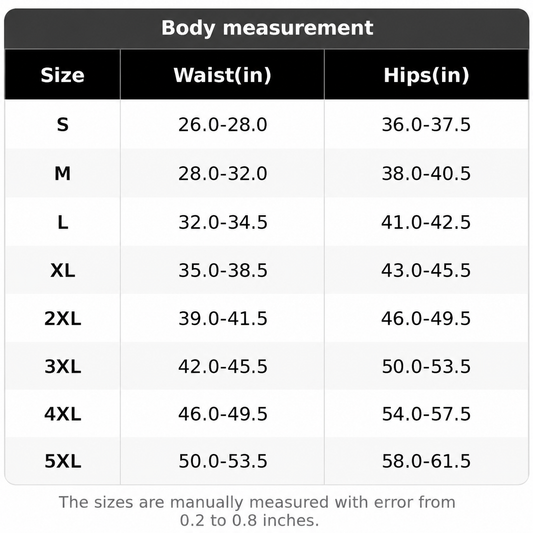Click the L size row label
Viewport: 533px width, 533px height.
click(x=63, y=223)
